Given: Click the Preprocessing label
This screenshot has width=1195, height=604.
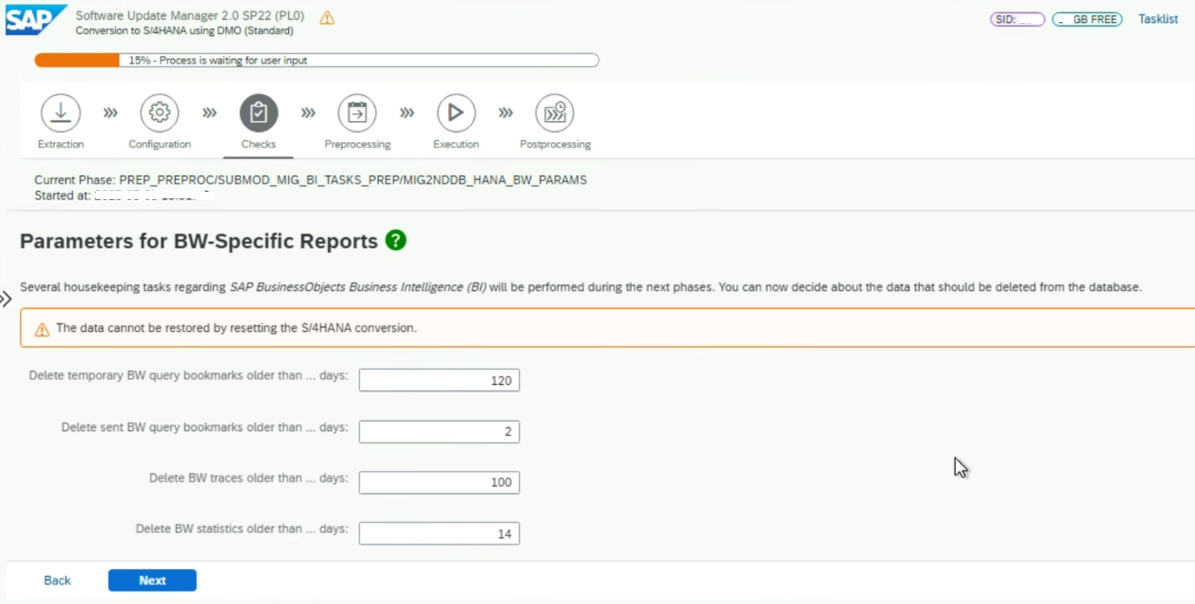Looking at the screenshot, I should [x=357, y=144].
